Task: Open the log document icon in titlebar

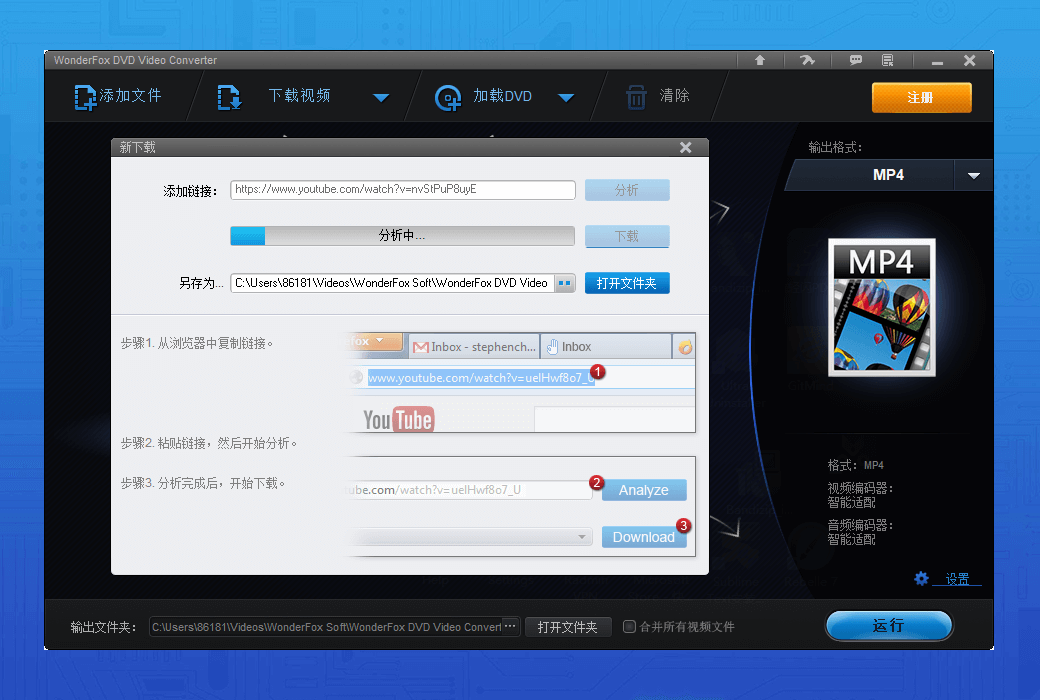Action: tap(886, 60)
